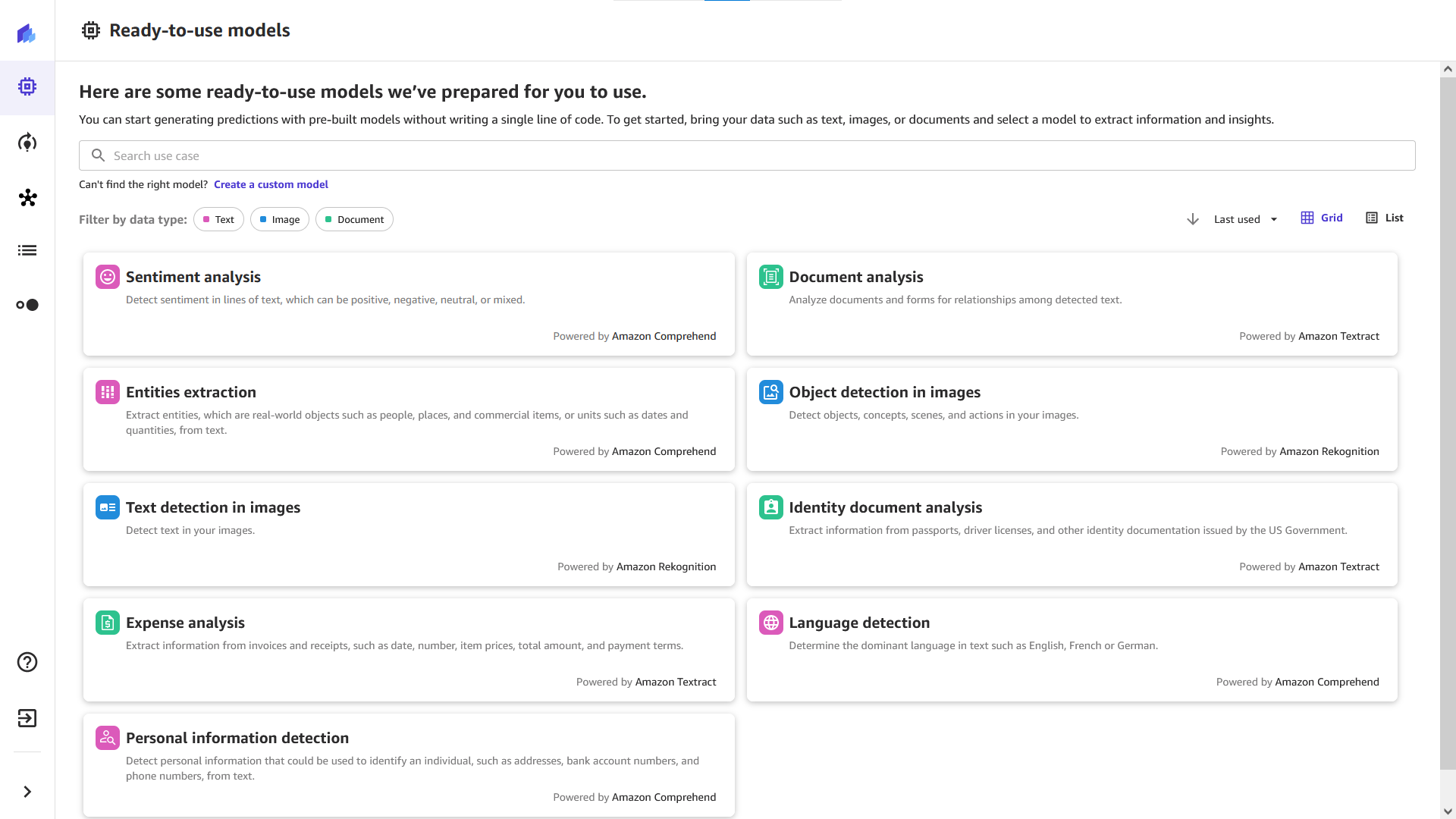Viewport: 1456px width, 819px height.
Task: Toggle the Image data type filter
Action: [279, 219]
